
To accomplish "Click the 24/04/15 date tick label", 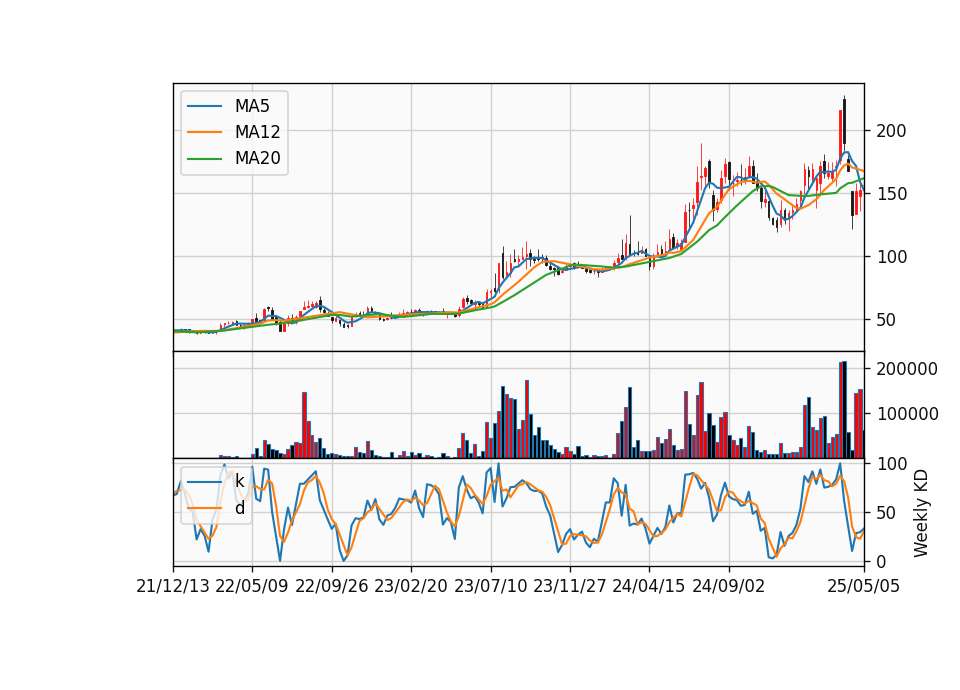I will (x=649, y=586).
